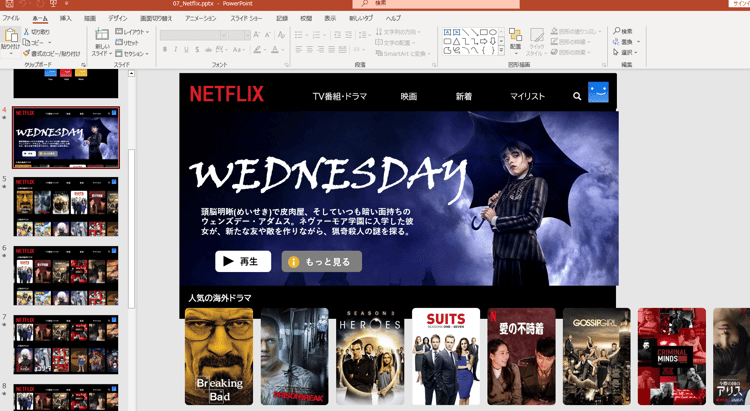Viewport: 750px width, 411px height.
Task: Select the text box shape in the gallery
Action: 447,32
